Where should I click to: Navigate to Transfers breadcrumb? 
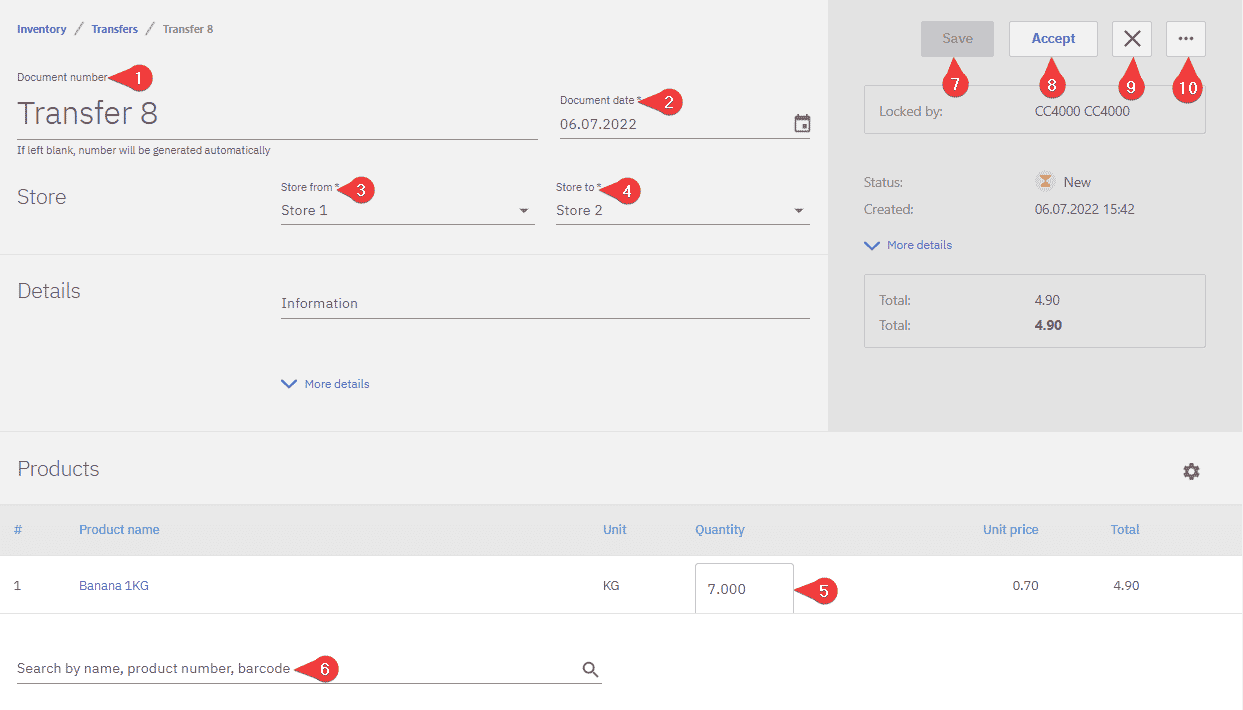pos(115,29)
